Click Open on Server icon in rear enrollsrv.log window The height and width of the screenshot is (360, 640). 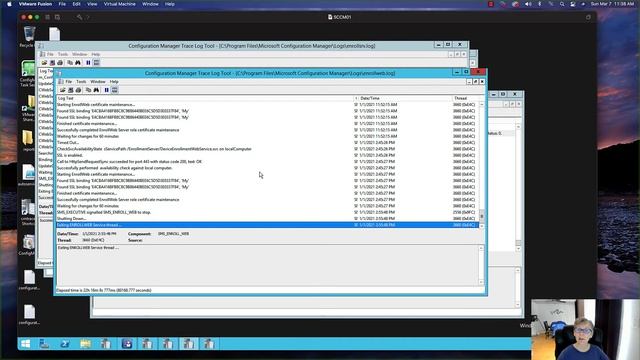click(x=52, y=62)
